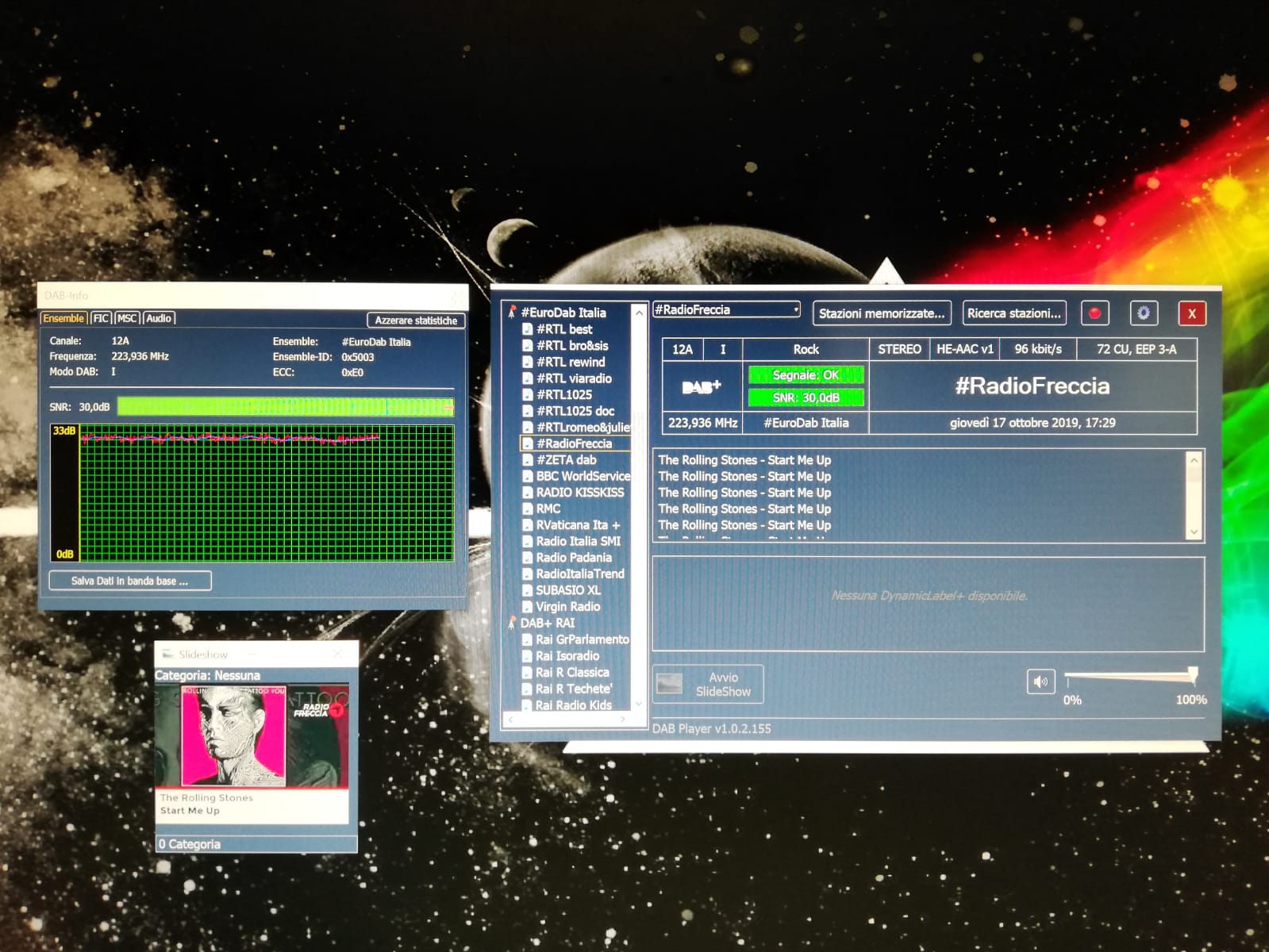Click the green Segnale: OK indicator
Image resolution: width=1269 pixels, height=952 pixels.
tap(806, 374)
